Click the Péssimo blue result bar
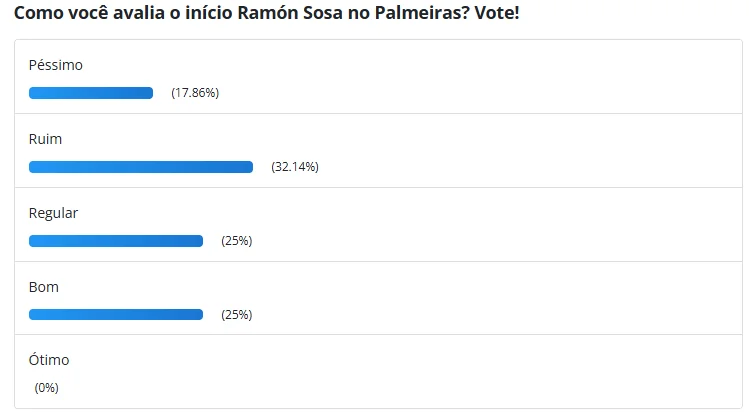Viewport: 749px width, 413px height. pyautogui.click(x=91, y=93)
